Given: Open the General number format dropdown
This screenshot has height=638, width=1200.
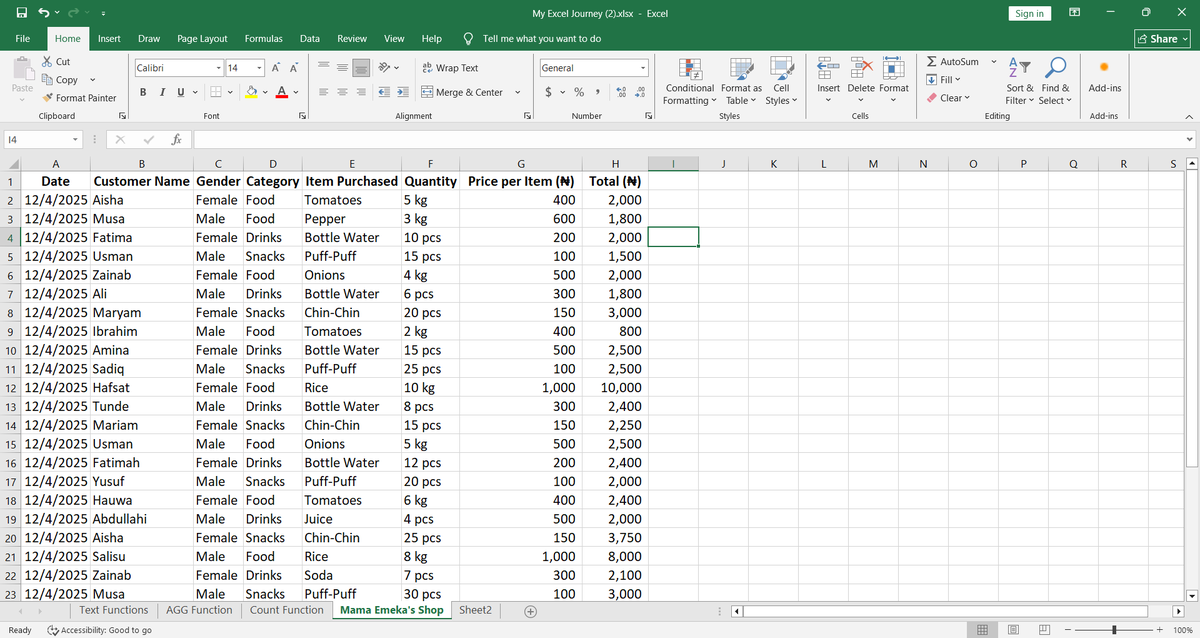Looking at the screenshot, I should (643, 68).
